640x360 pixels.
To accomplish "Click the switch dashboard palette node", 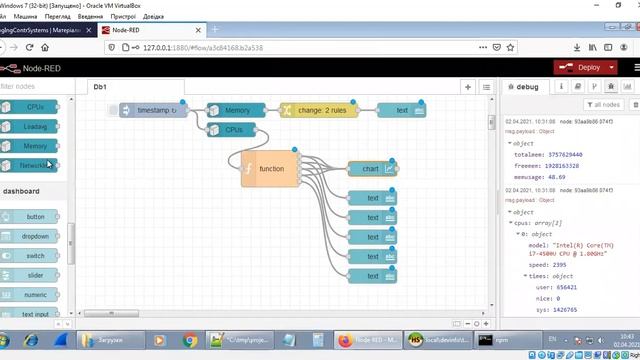I will [x=29, y=256].
